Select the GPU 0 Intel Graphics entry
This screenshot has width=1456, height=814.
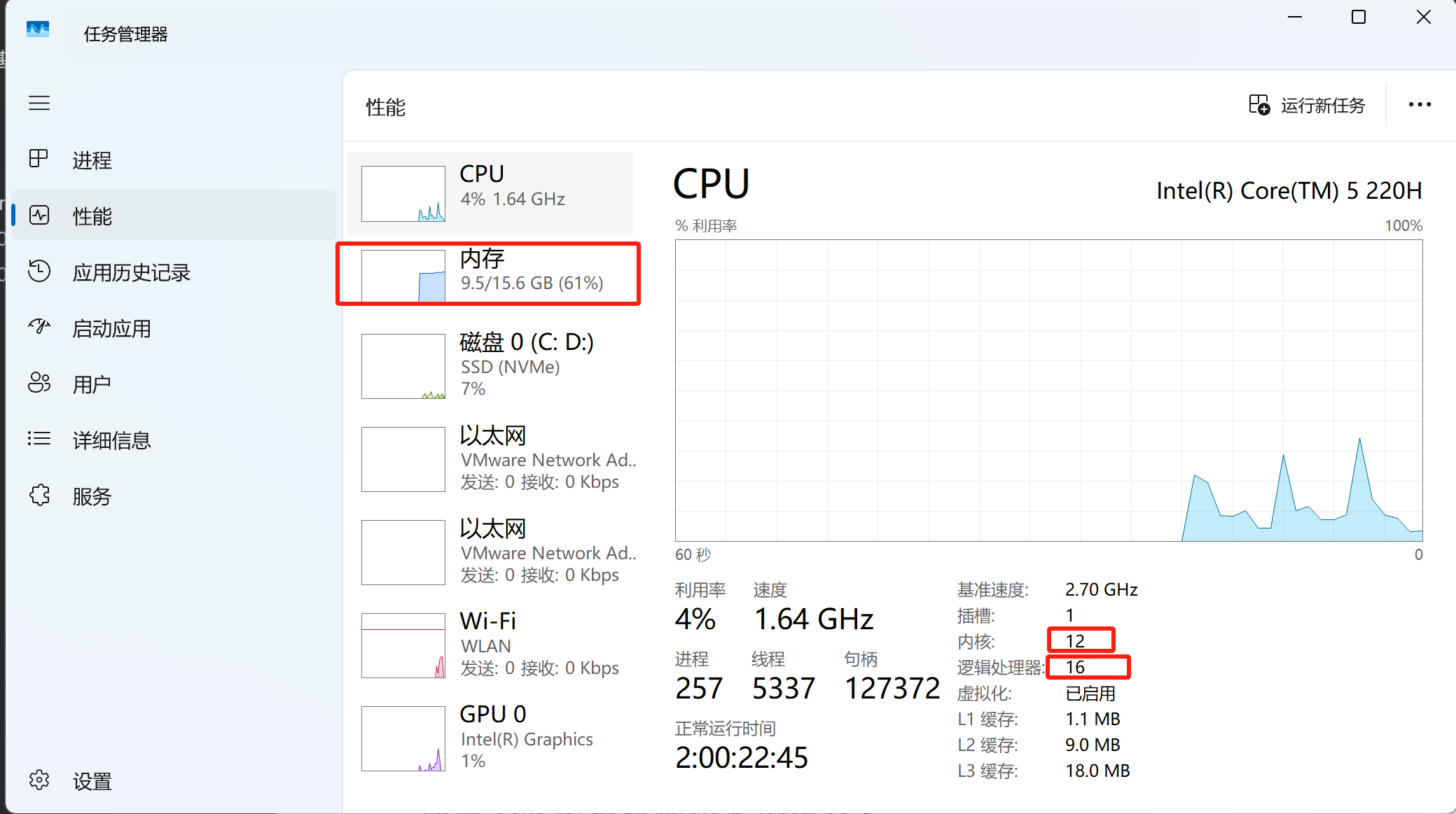click(490, 738)
